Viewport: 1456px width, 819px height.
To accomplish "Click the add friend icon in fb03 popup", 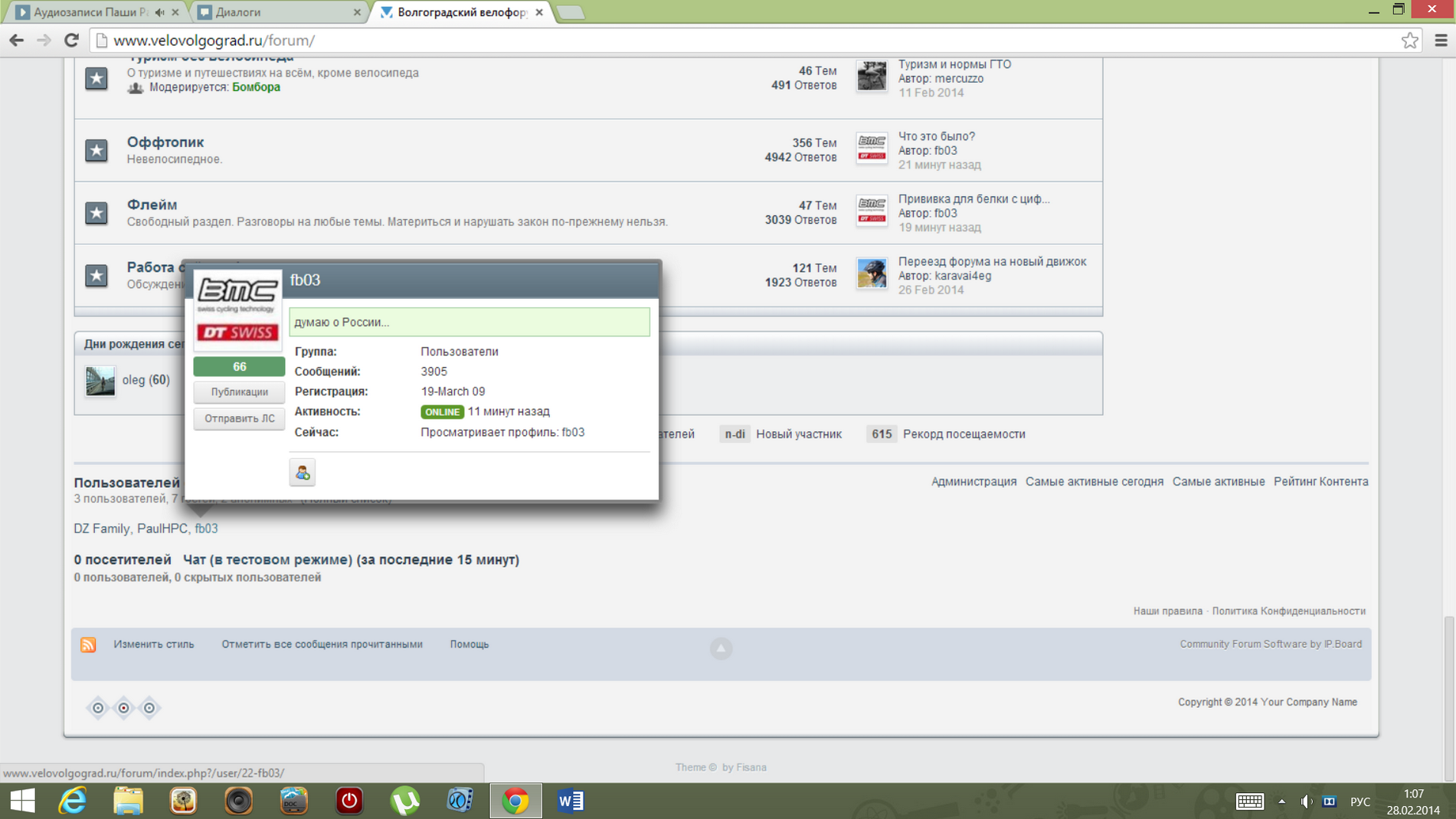I will [303, 473].
